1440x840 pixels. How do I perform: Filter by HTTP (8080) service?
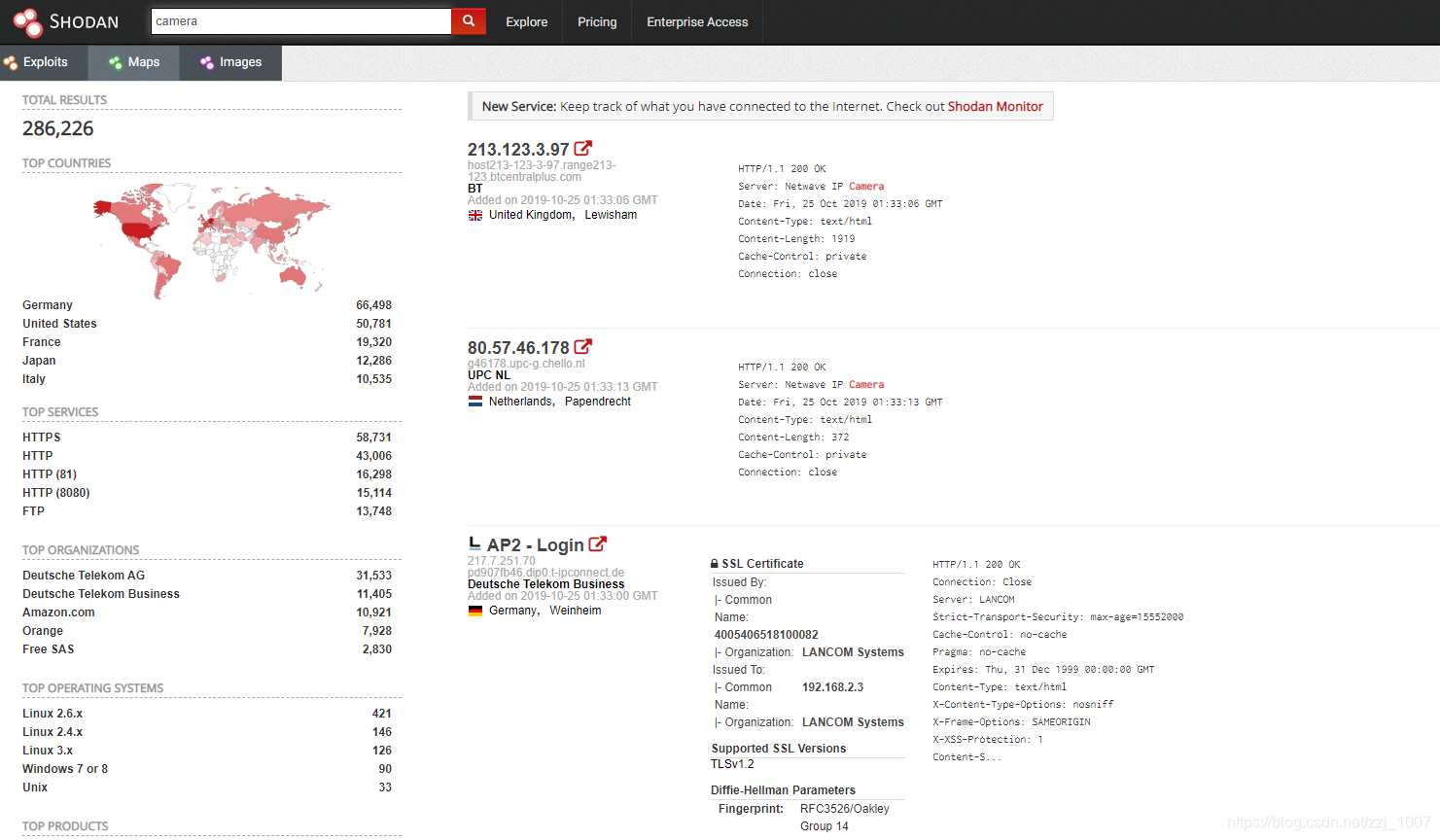56,493
